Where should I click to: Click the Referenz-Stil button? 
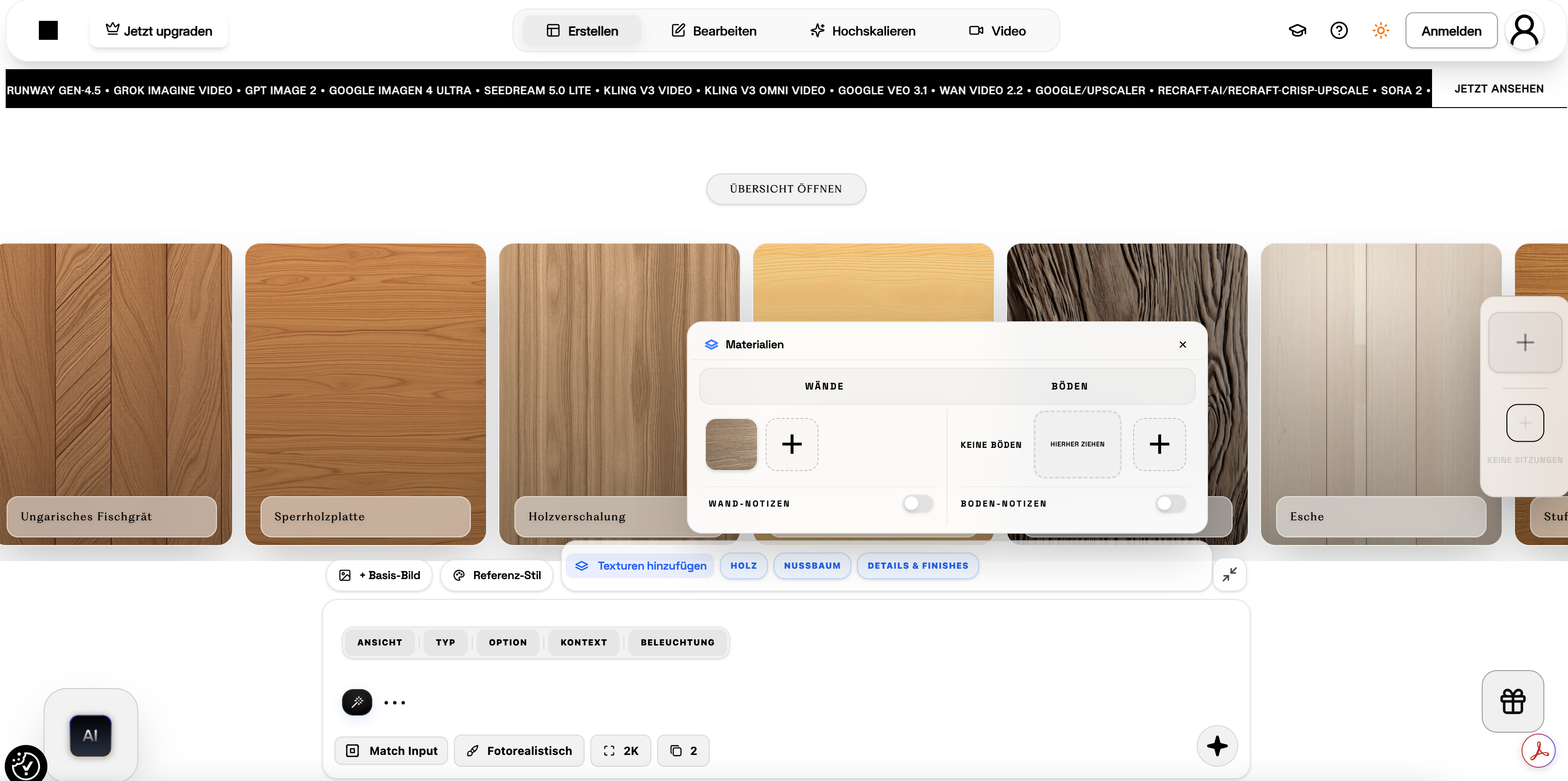click(x=497, y=575)
